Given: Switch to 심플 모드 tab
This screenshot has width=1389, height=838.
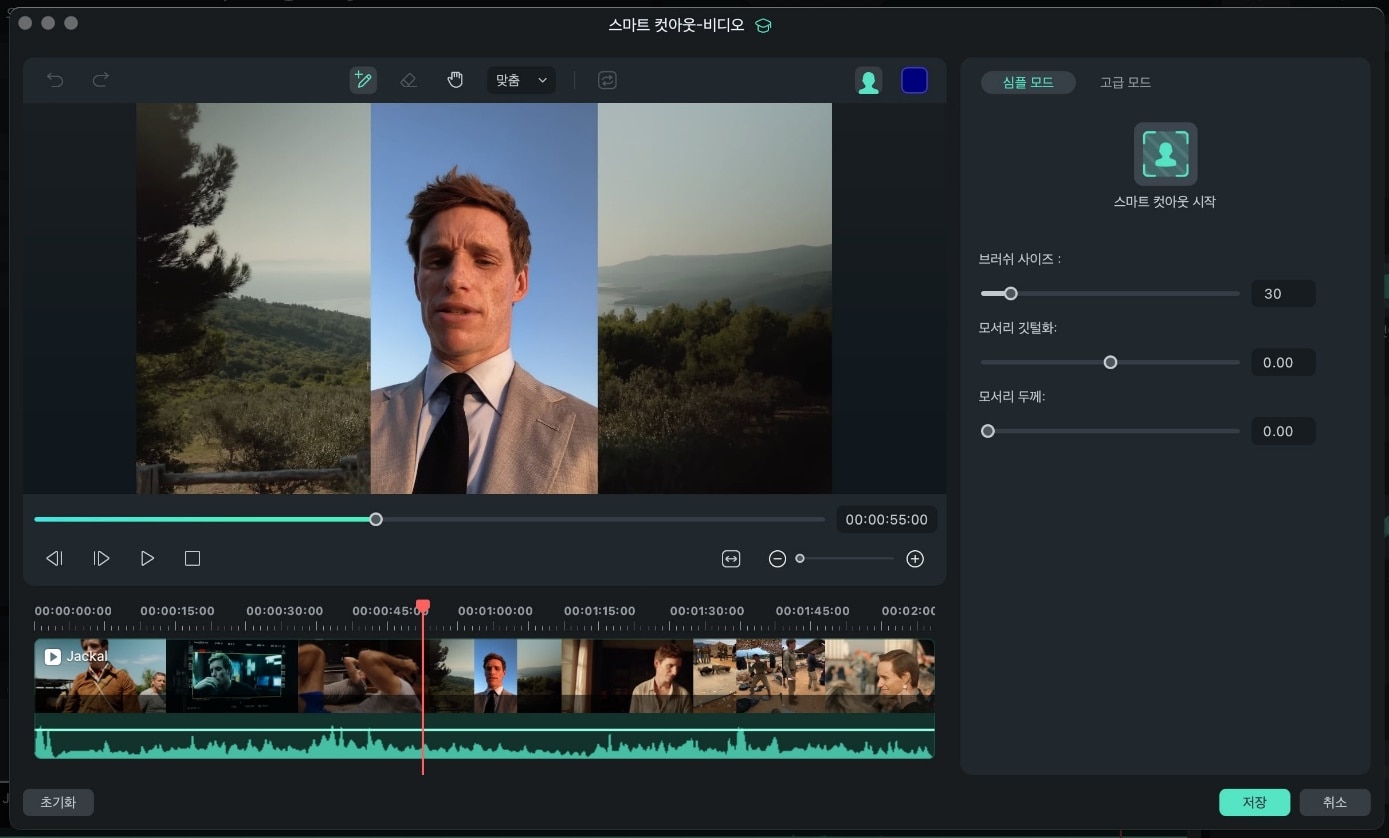Looking at the screenshot, I should tap(1028, 82).
